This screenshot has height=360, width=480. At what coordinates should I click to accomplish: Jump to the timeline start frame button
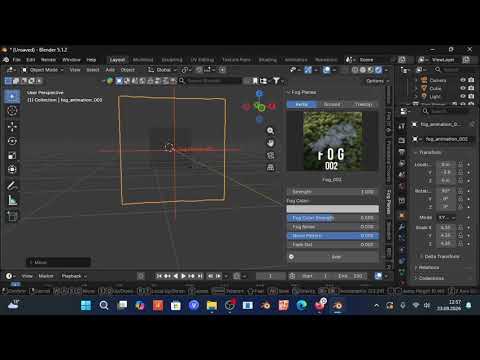click(159, 276)
